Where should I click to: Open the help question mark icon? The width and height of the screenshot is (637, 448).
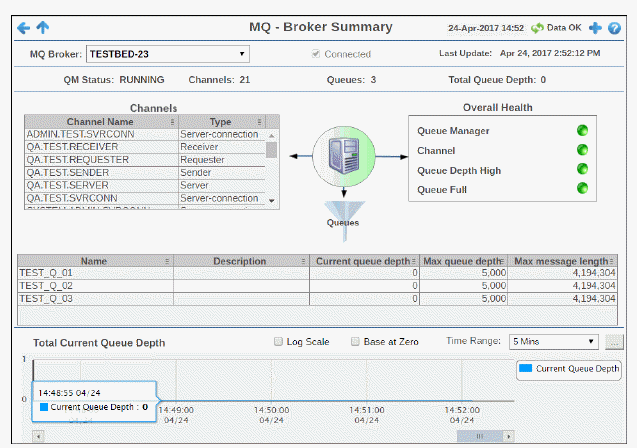pos(614,28)
